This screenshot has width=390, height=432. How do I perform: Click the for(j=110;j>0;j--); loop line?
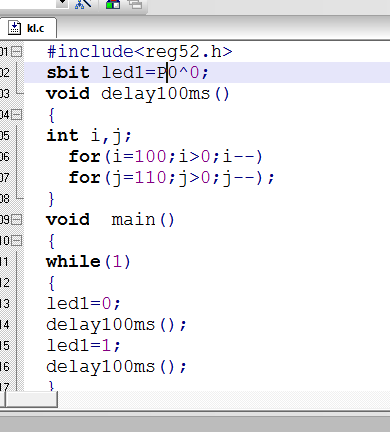(x=171, y=178)
